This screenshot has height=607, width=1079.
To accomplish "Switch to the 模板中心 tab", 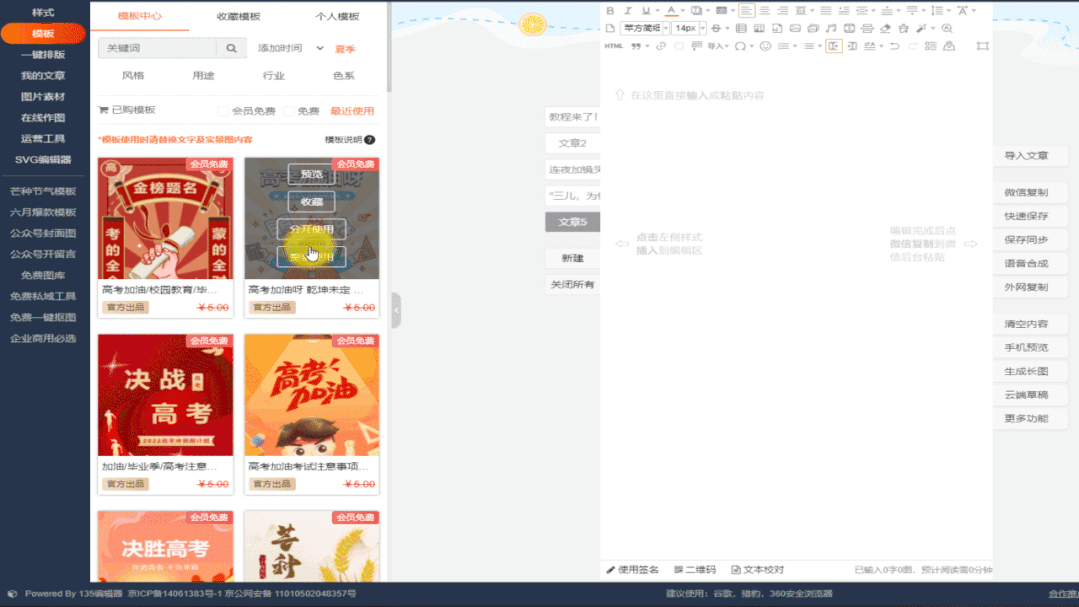I will (x=140, y=16).
